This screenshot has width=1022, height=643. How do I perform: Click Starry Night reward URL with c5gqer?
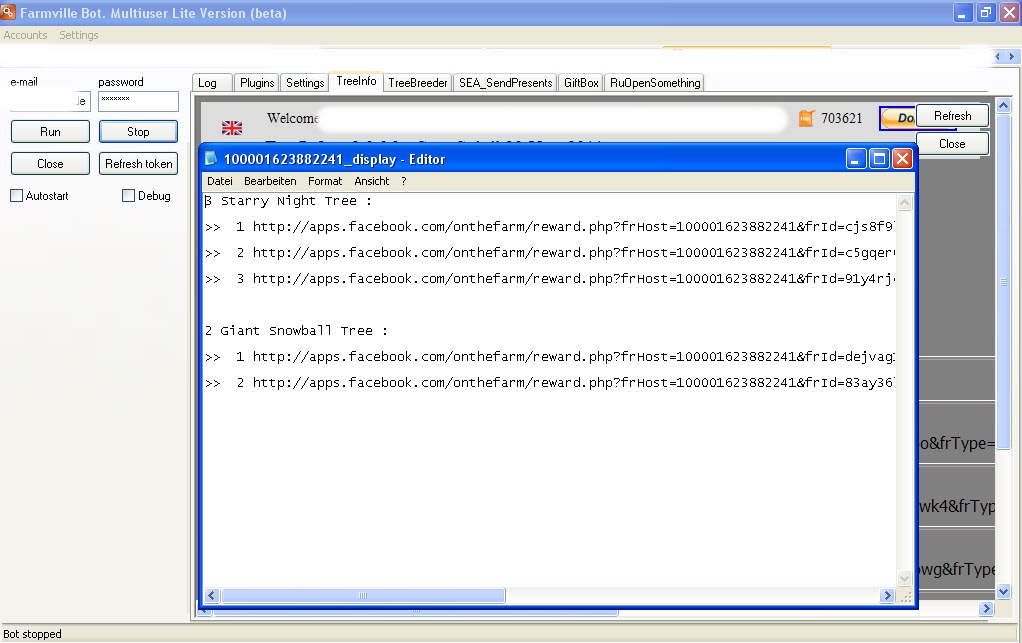(574, 253)
